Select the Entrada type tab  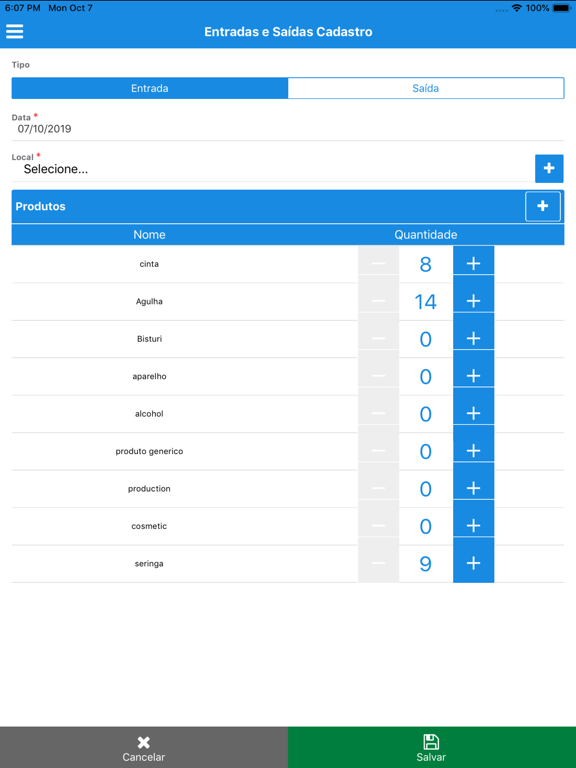tap(150, 88)
